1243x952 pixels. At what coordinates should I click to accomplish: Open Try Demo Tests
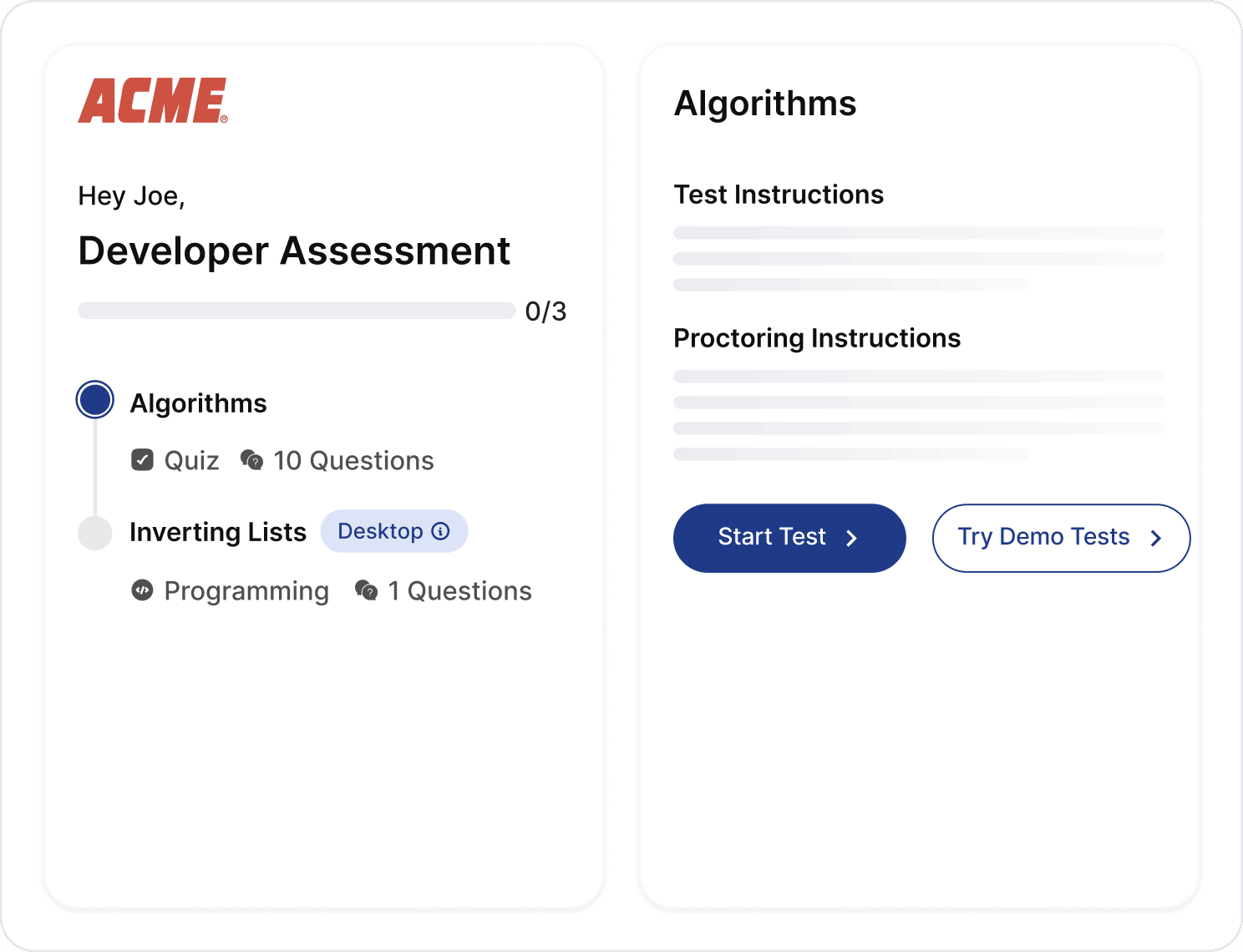(1044, 537)
